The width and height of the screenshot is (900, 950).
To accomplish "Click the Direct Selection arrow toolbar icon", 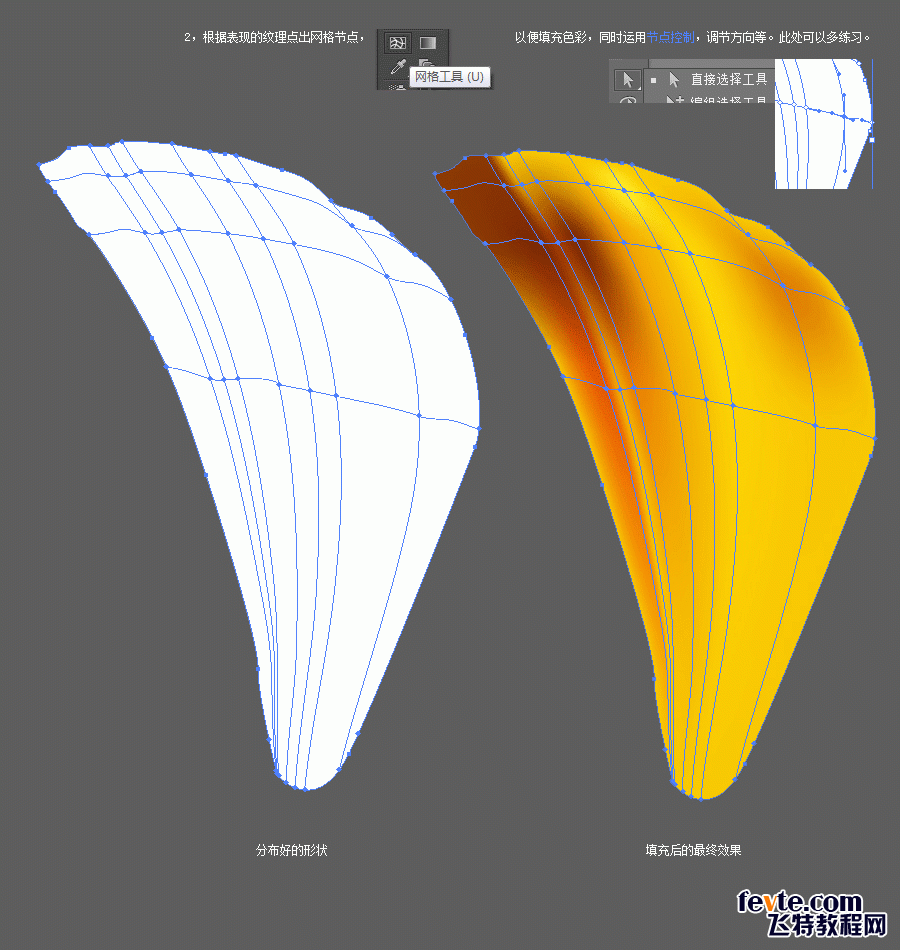I will [x=628, y=80].
